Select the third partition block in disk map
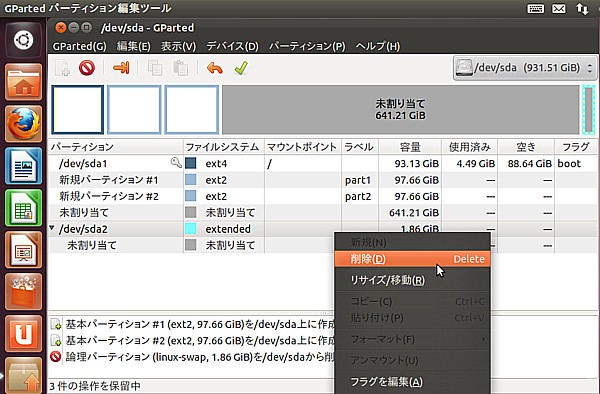This screenshot has width=600, height=394. (192, 110)
